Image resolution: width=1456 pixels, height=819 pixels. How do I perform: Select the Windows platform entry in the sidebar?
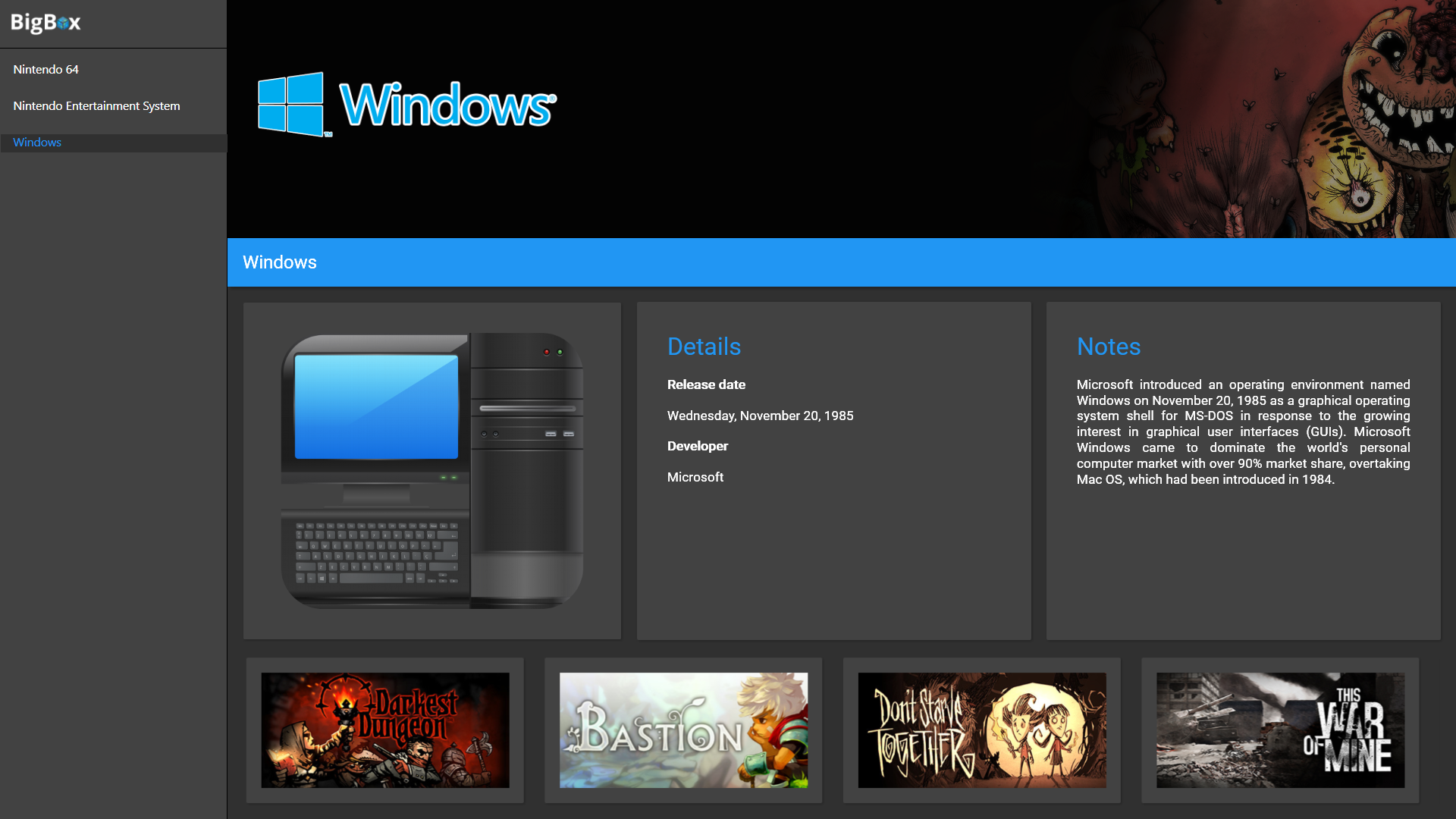[x=114, y=143]
